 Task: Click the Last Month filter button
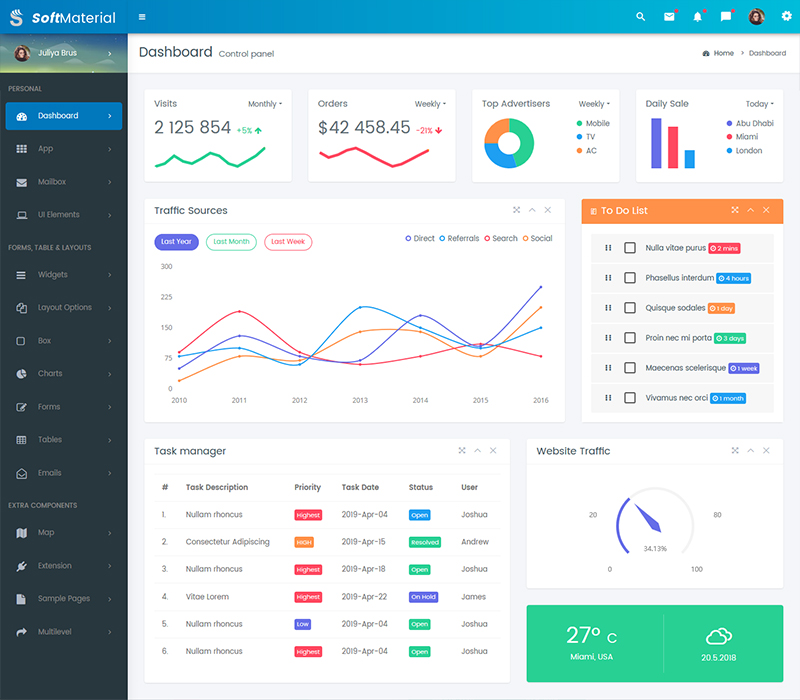(x=231, y=242)
